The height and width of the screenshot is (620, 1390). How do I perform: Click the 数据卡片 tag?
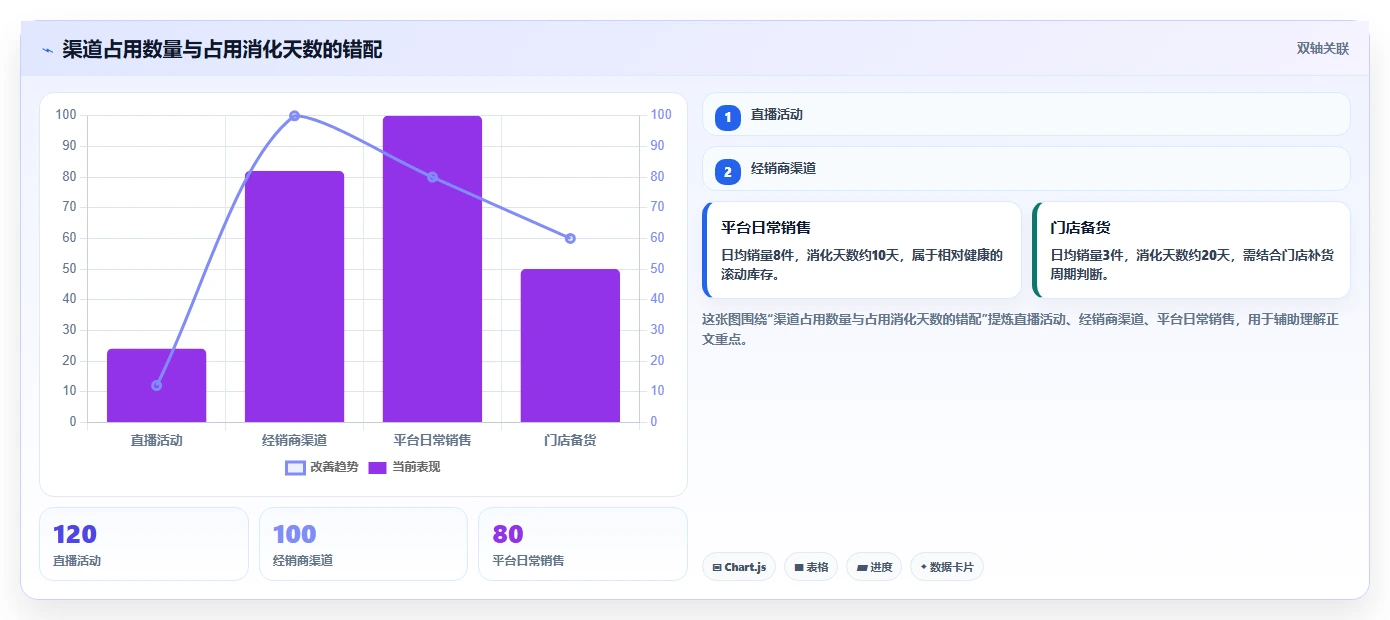[947, 567]
